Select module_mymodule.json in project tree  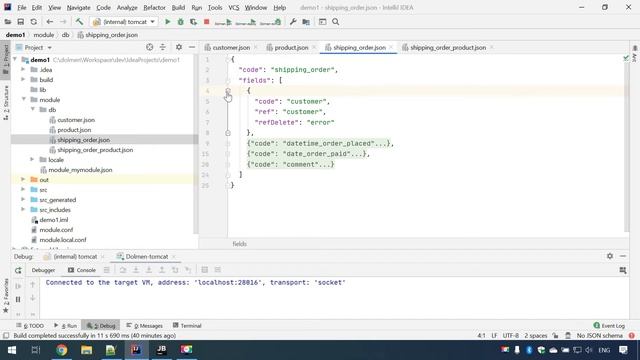(80, 170)
